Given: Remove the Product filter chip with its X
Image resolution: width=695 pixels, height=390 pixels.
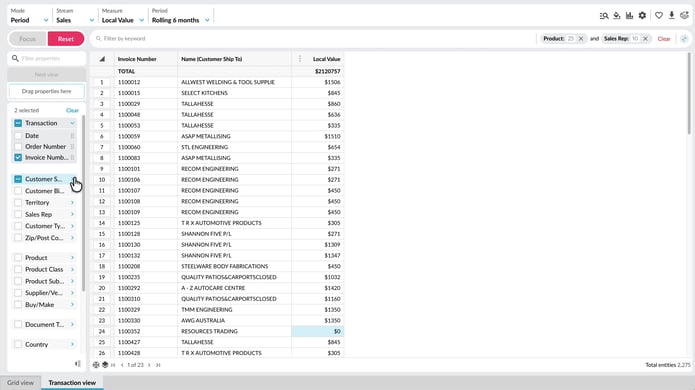Looking at the screenshot, I should point(581,39).
